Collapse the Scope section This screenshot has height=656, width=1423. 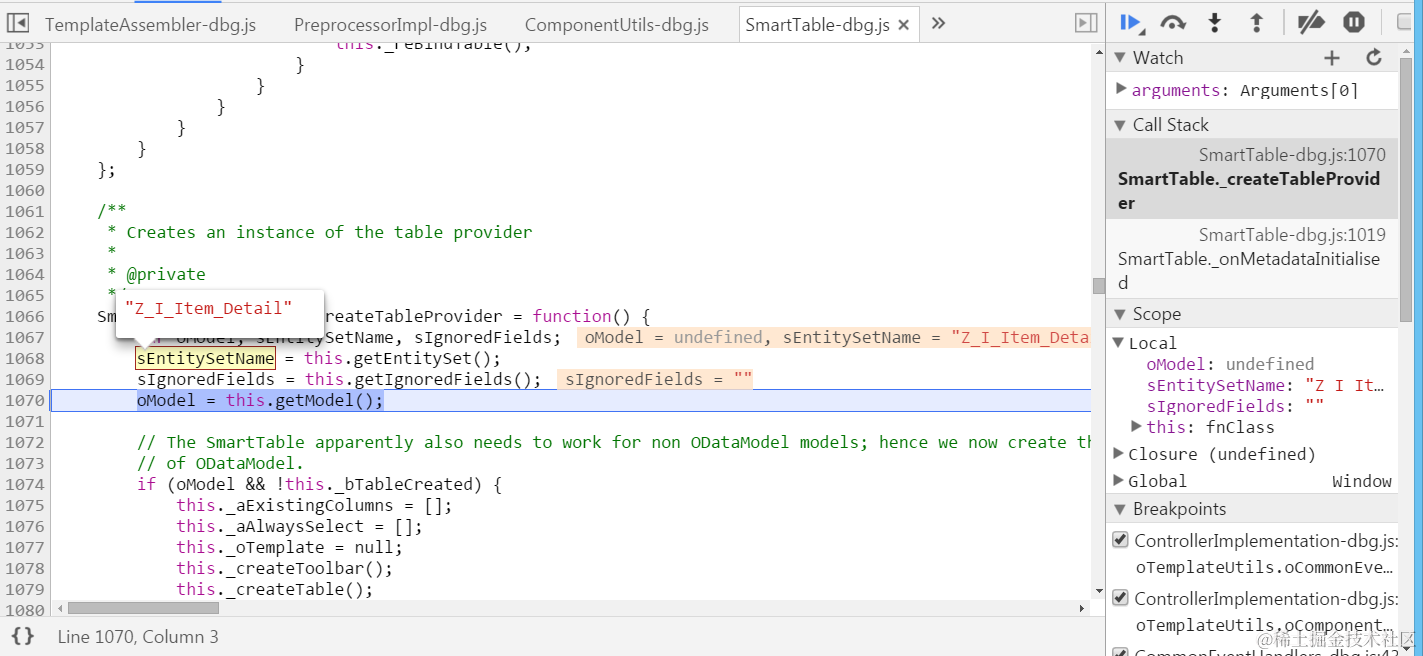tap(1118, 314)
